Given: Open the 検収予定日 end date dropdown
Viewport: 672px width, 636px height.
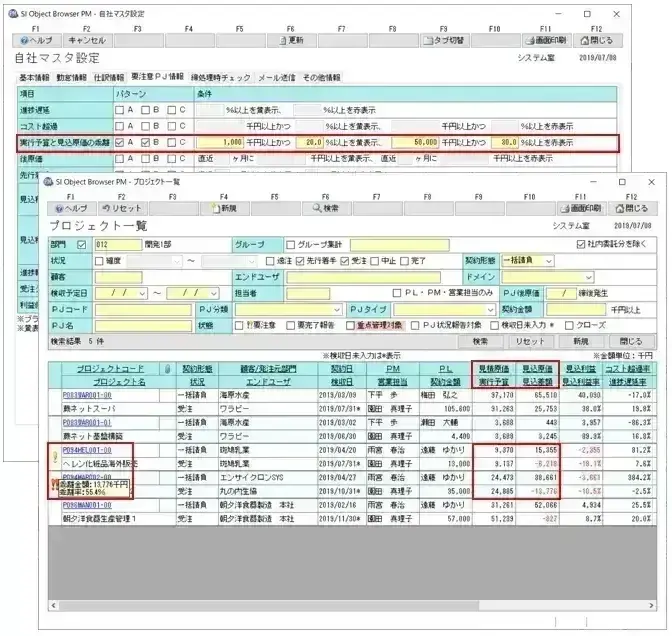Looking at the screenshot, I should click(x=213, y=293).
